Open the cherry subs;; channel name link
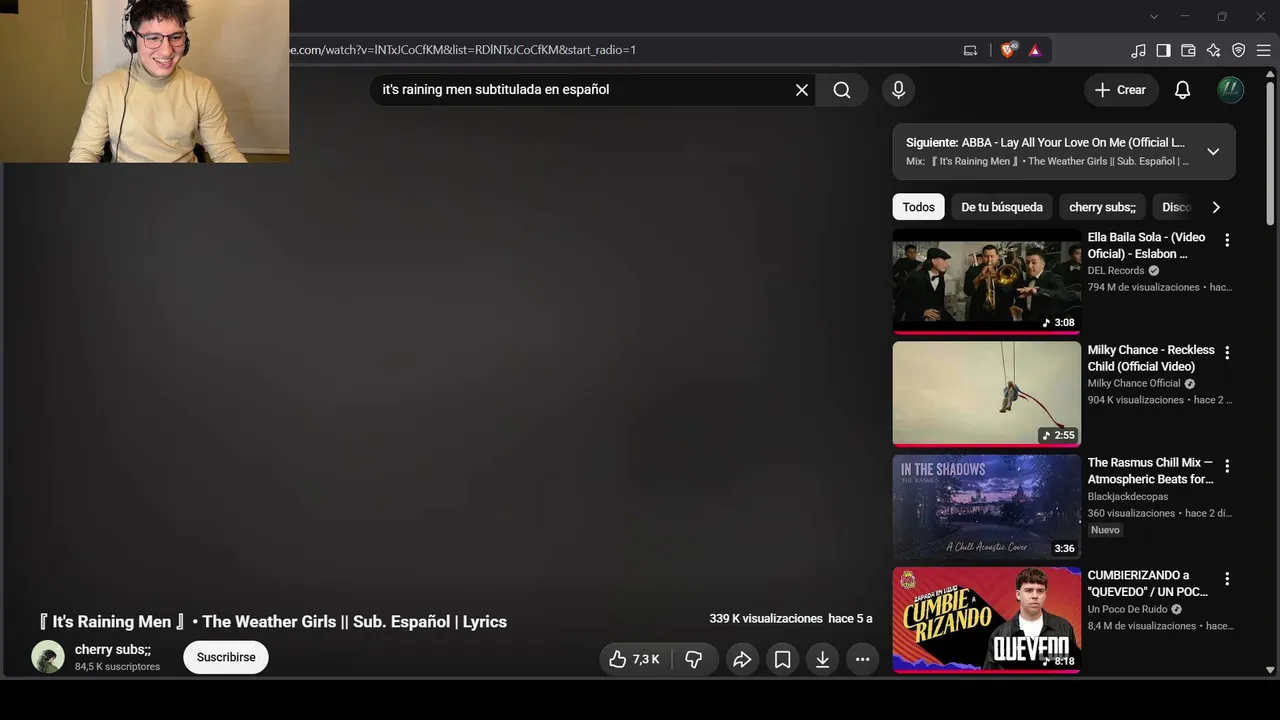The image size is (1280, 720). 113,649
